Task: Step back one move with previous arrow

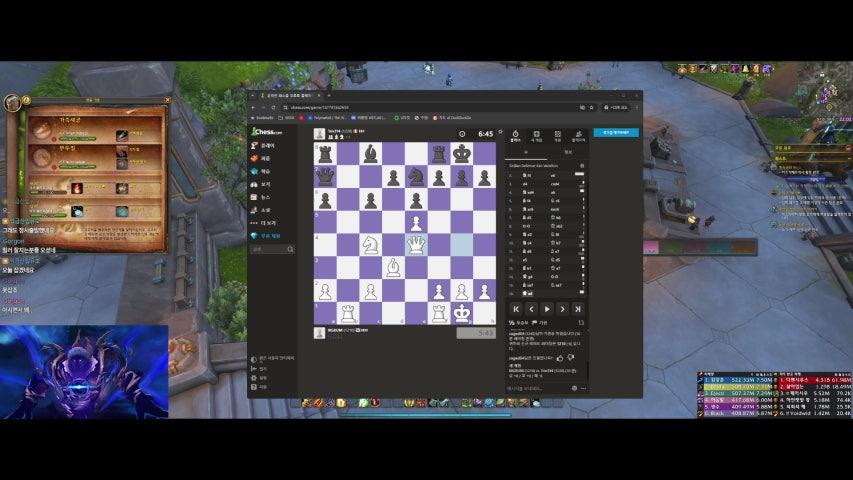Action: tap(531, 309)
